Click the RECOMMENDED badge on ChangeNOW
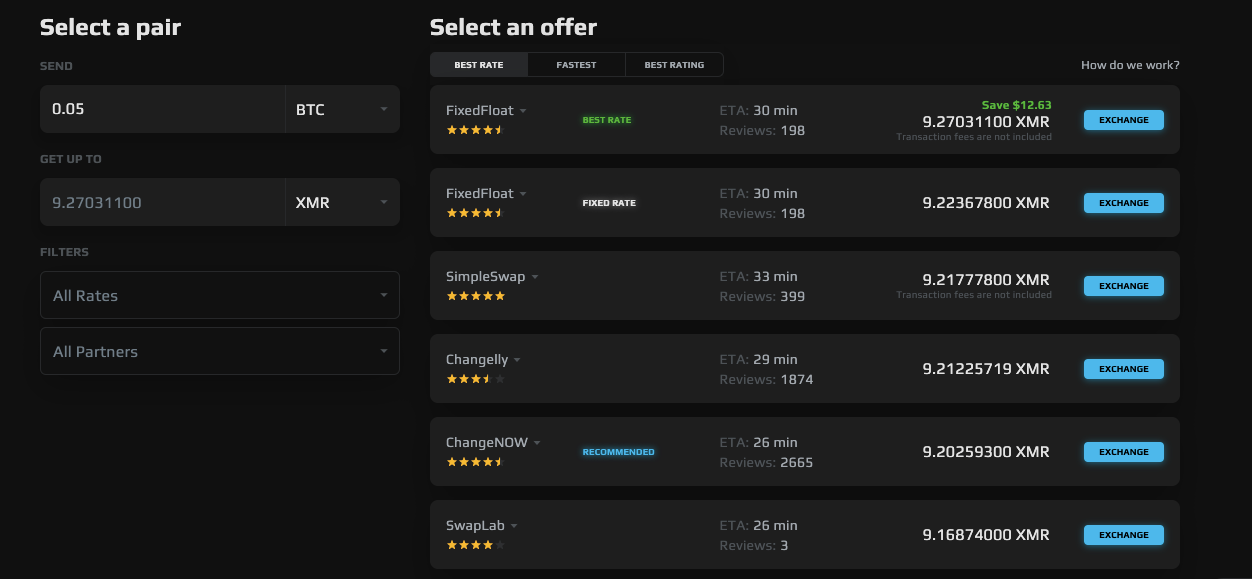1252x579 pixels. point(619,452)
